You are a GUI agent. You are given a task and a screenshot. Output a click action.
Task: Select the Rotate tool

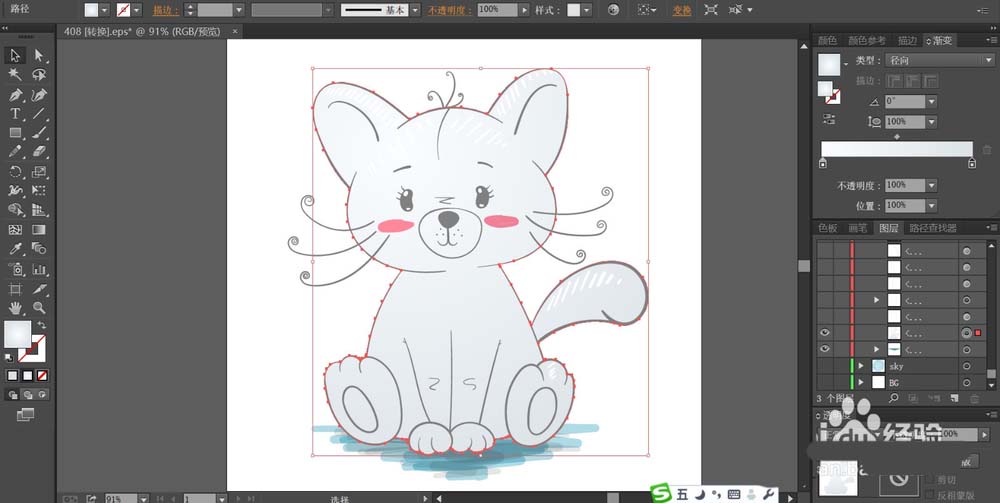coord(15,171)
